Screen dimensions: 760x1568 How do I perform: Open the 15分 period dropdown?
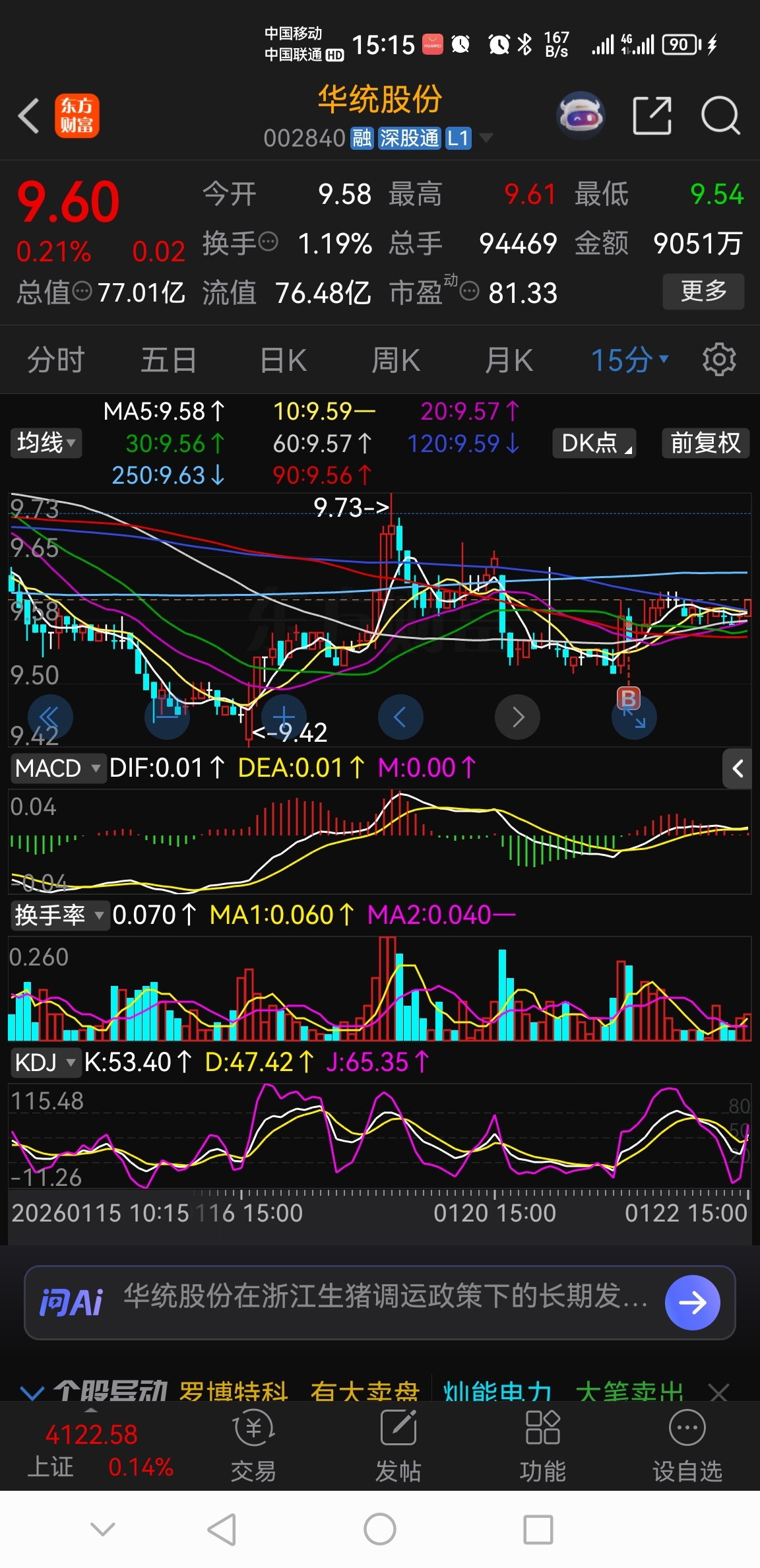click(630, 360)
